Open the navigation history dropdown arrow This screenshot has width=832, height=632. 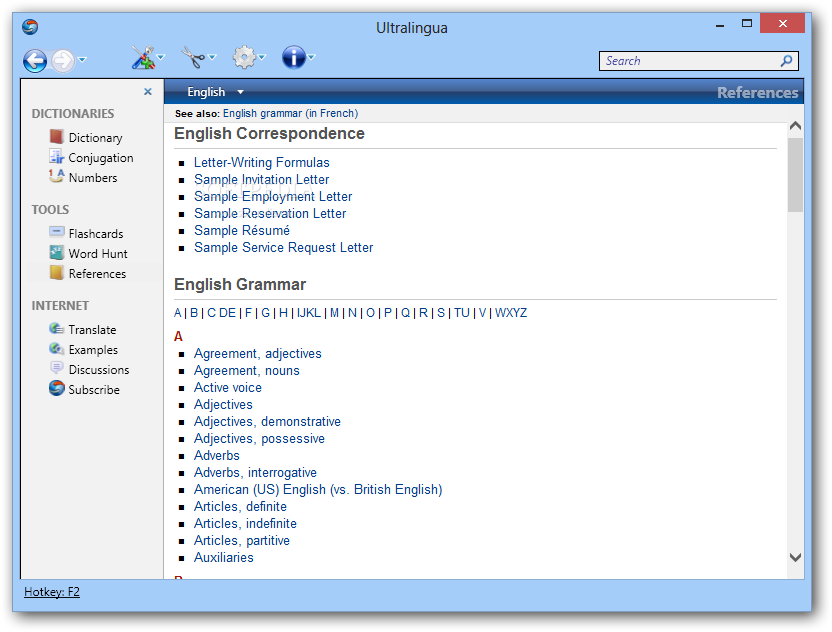(82, 59)
